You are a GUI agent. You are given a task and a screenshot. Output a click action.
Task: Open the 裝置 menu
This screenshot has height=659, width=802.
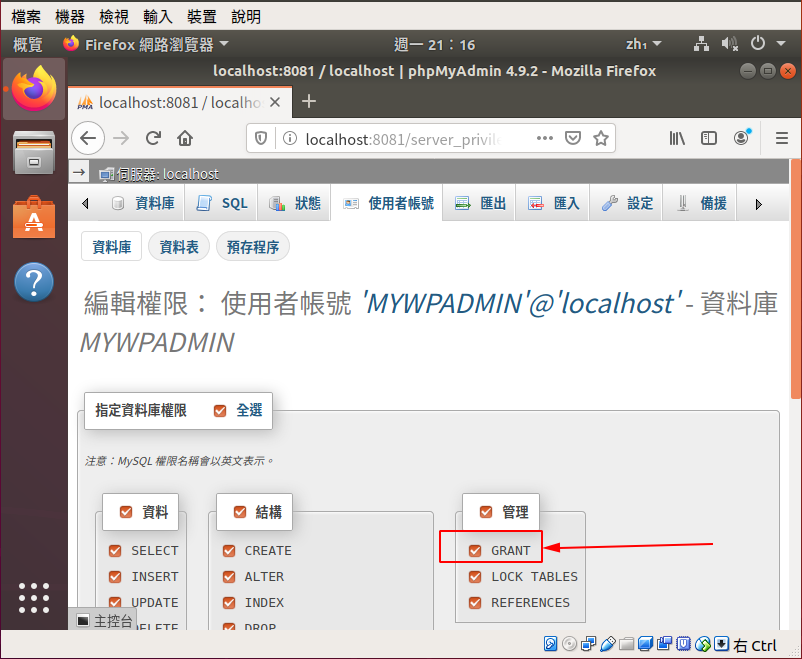click(202, 17)
